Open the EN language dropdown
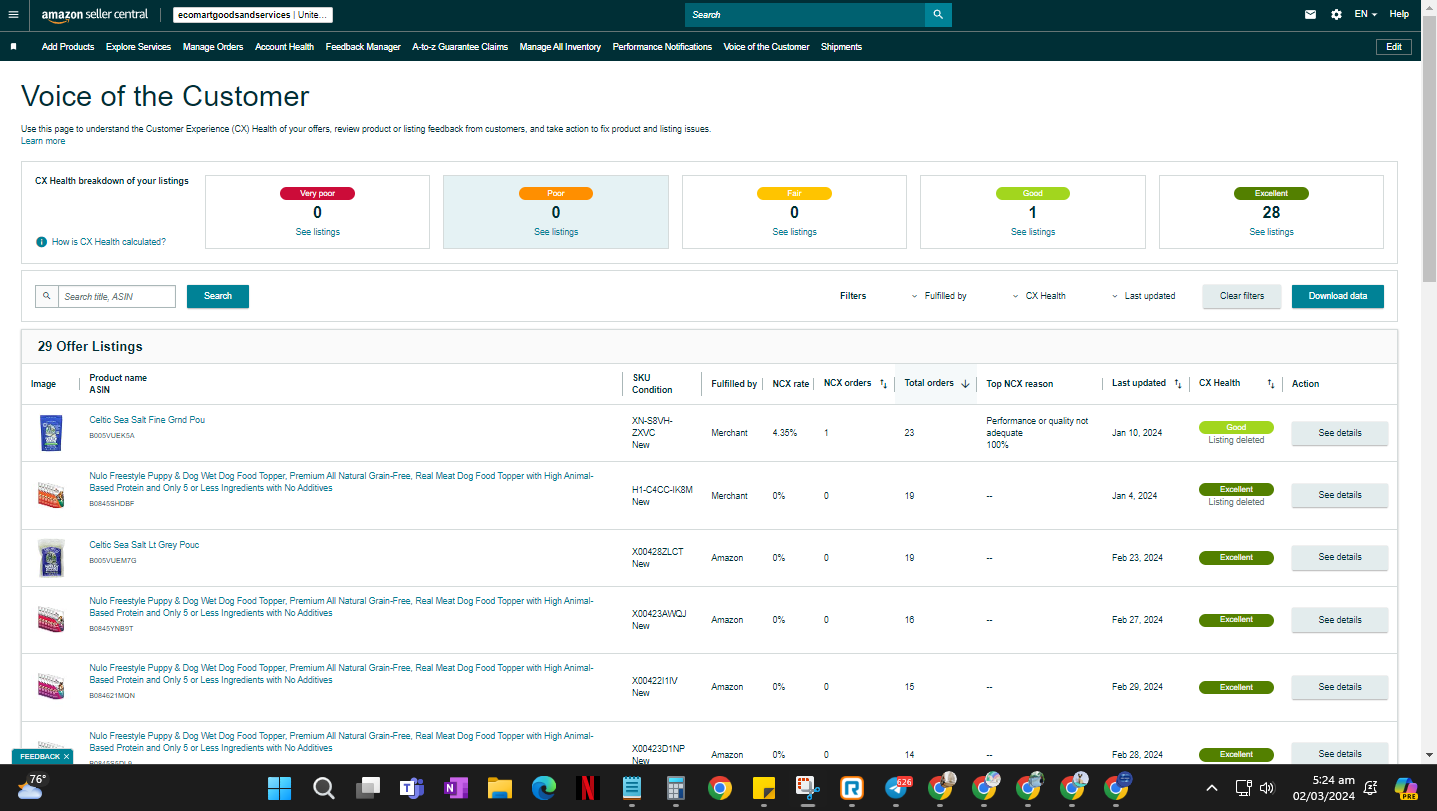The image size is (1437, 811). click(x=1365, y=15)
